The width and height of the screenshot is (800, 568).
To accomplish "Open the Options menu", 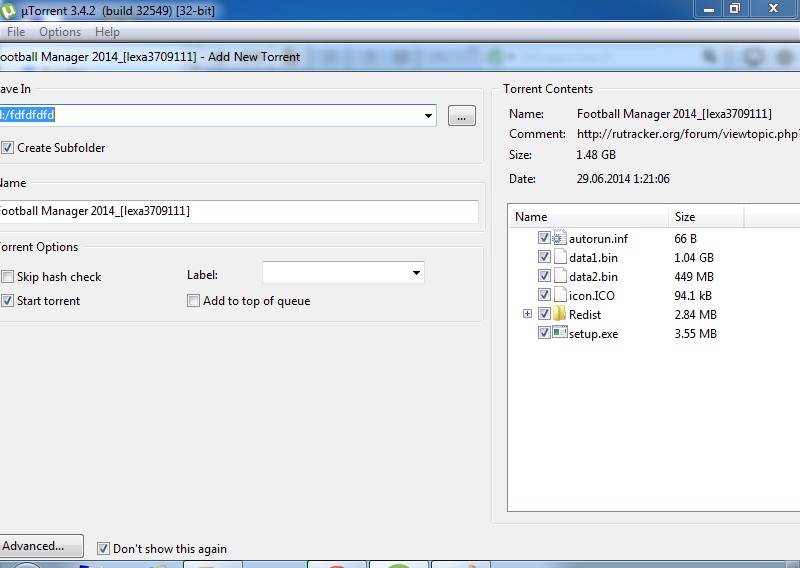I will [x=60, y=32].
